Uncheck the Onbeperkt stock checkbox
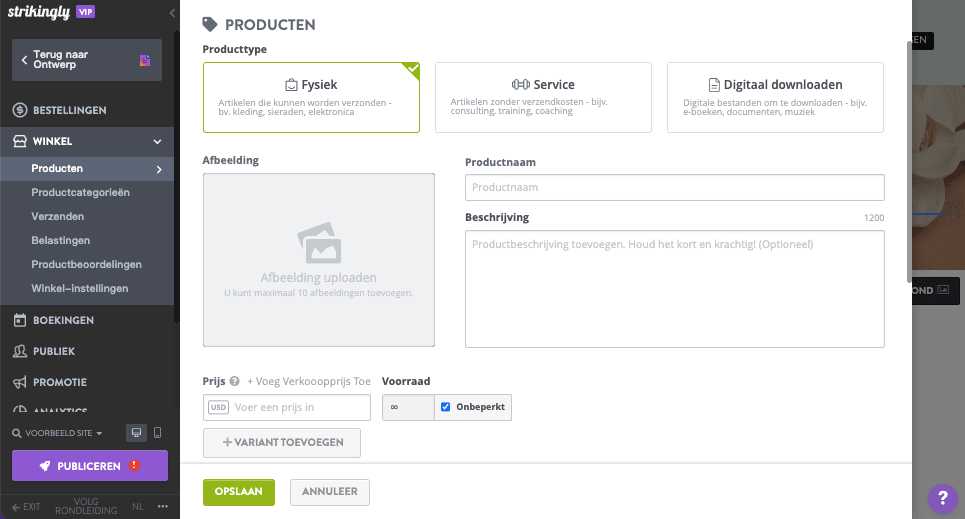The height and width of the screenshot is (519, 965). (x=446, y=407)
